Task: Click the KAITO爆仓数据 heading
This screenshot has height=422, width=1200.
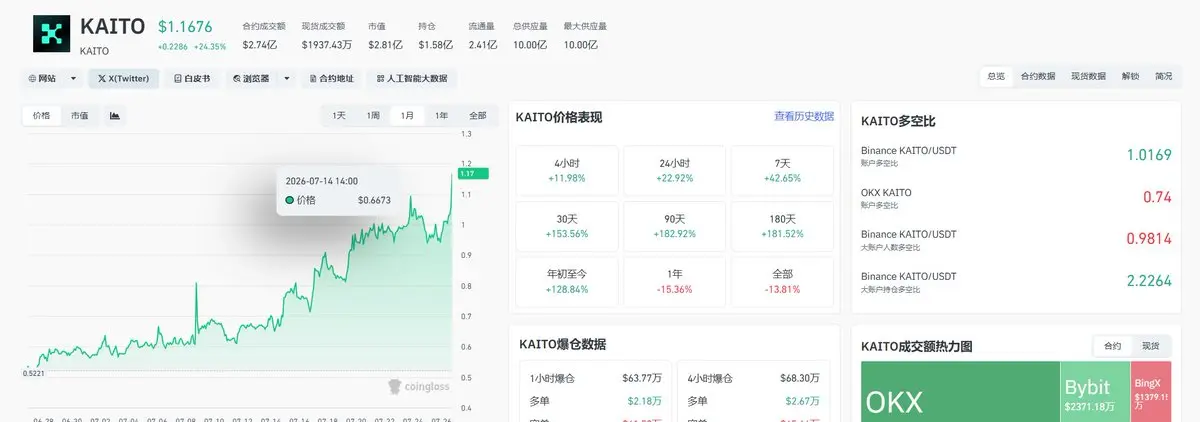Action: tap(562, 344)
